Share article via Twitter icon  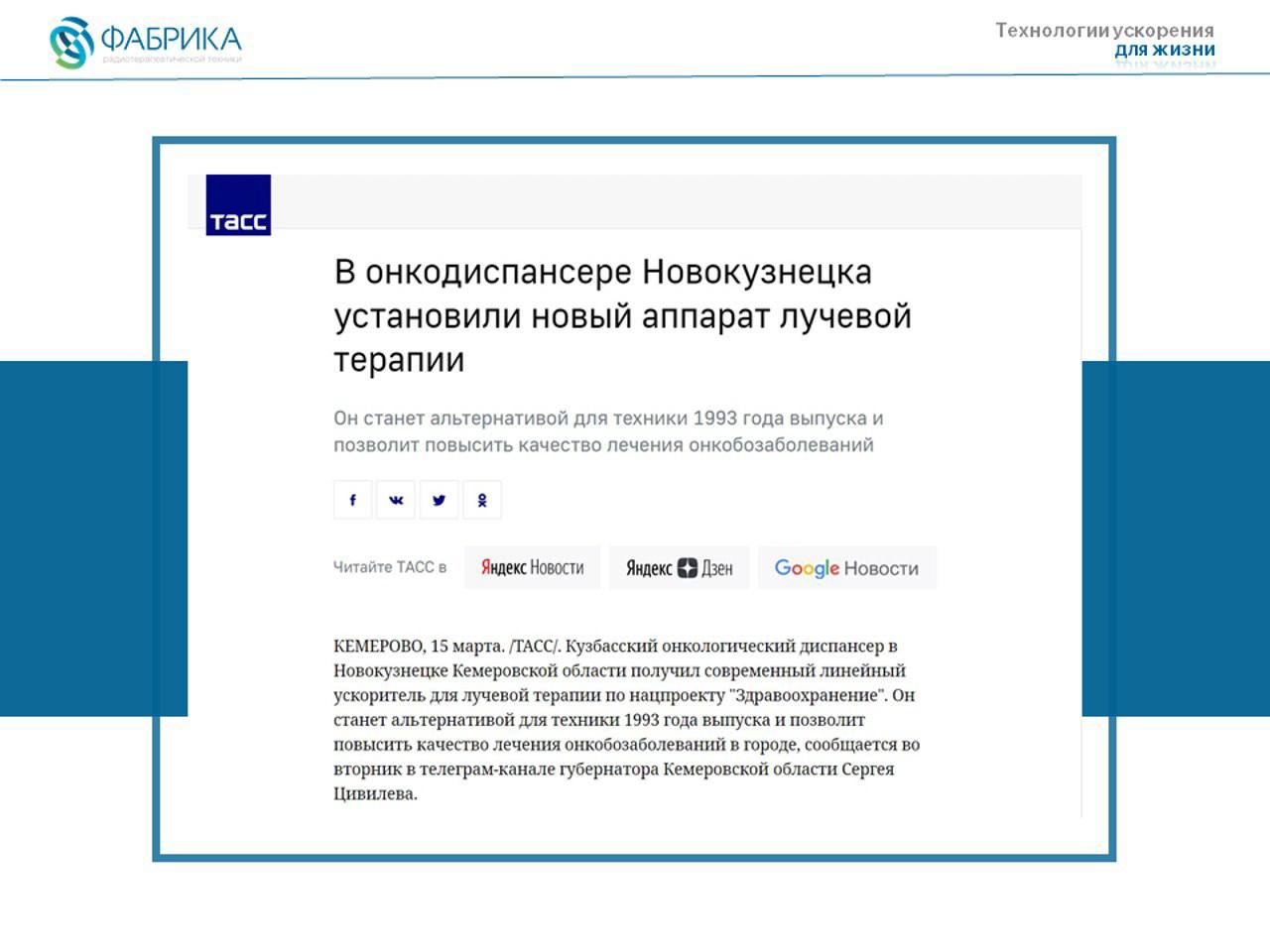439,500
